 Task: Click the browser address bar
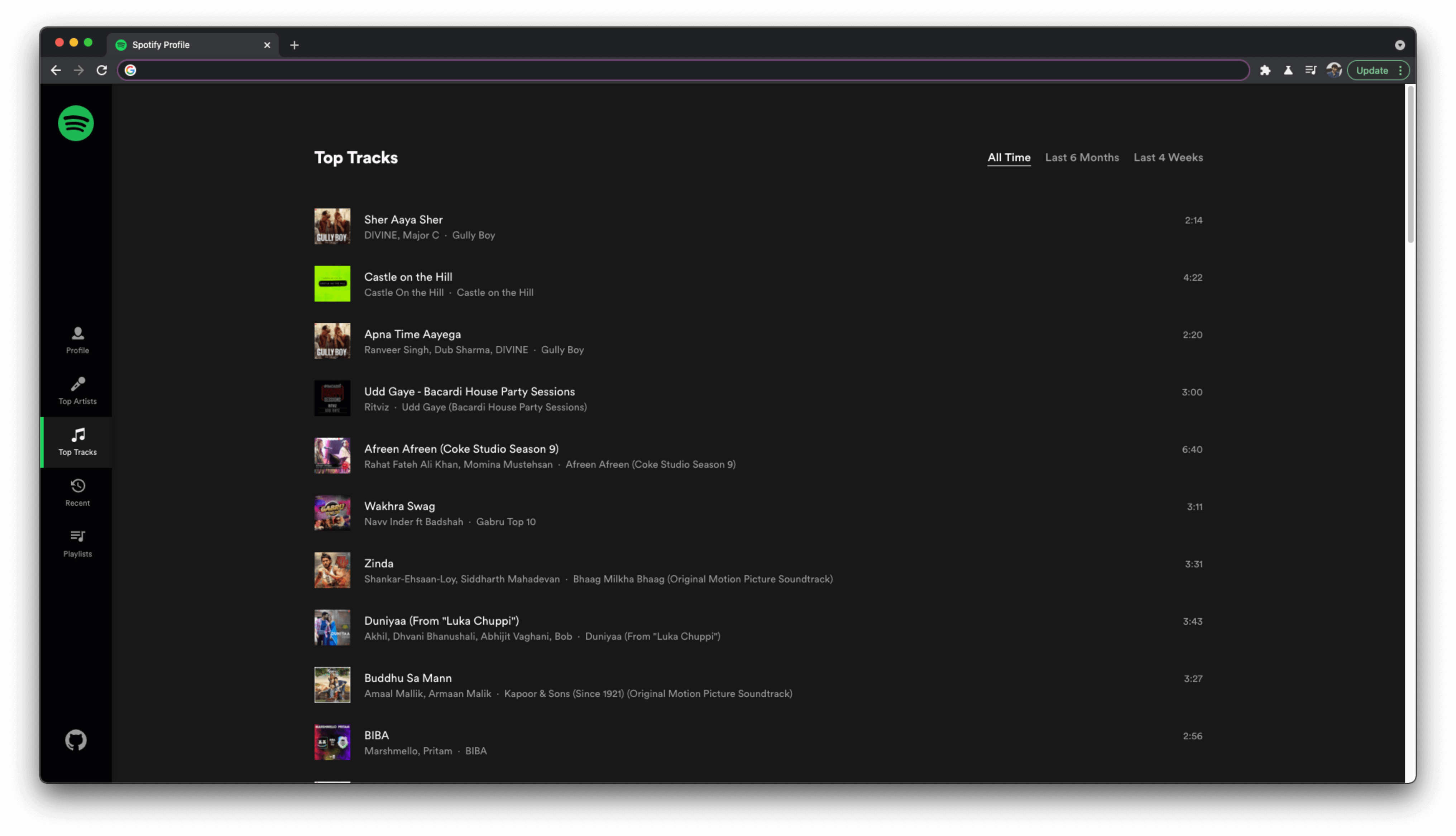pyautogui.click(x=683, y=70)
